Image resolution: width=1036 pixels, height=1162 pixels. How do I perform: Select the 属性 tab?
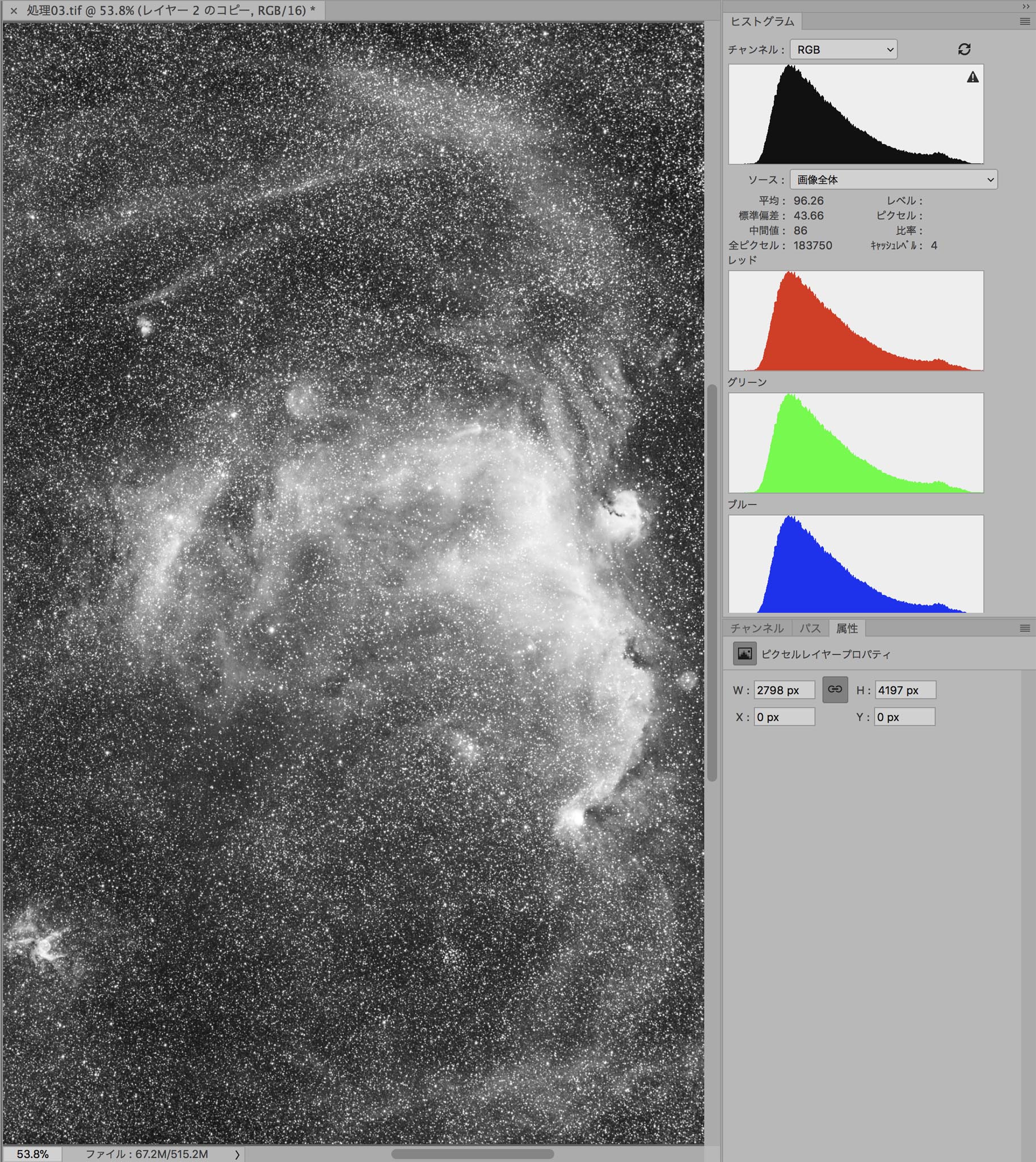tap(847, 628)
